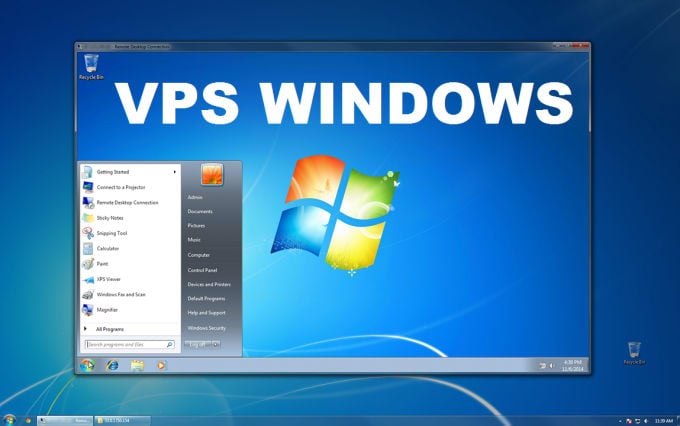Click the search magnifier in Start menu
The height and width of the screenshot is (426, 680).
tap(170, 344)
